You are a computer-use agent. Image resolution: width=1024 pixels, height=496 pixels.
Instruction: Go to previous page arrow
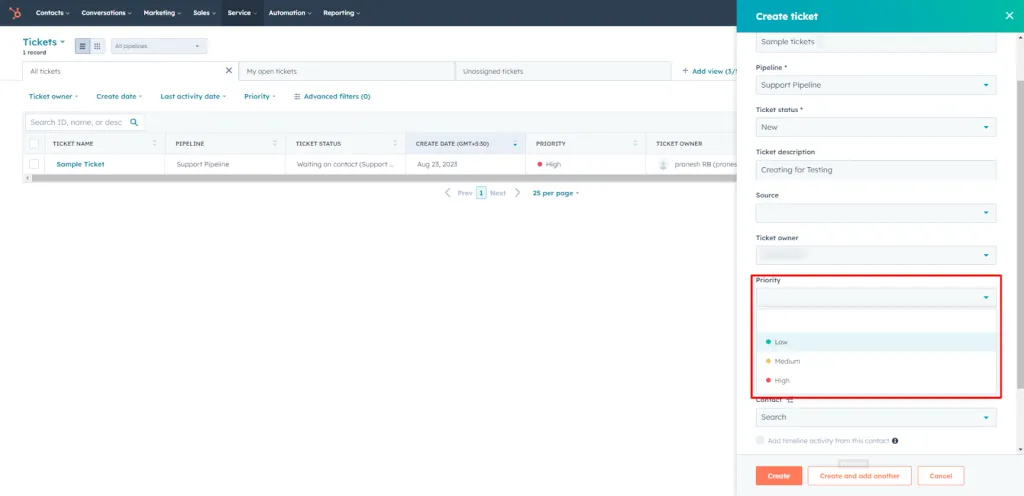coord(447,193)
